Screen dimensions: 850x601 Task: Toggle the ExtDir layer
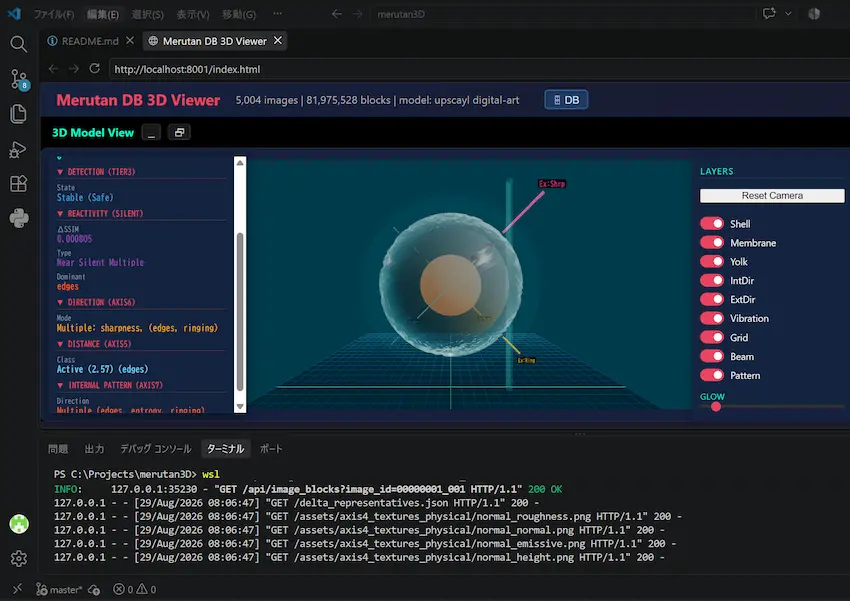pyautogui.click(x=712, y=299)
